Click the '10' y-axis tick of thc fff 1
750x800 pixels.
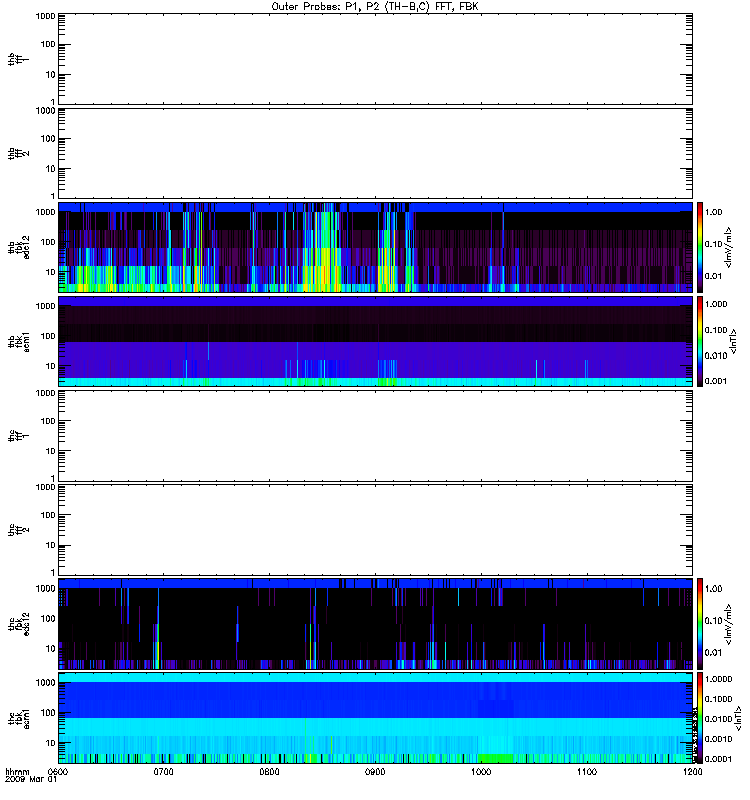click(51, 451)
